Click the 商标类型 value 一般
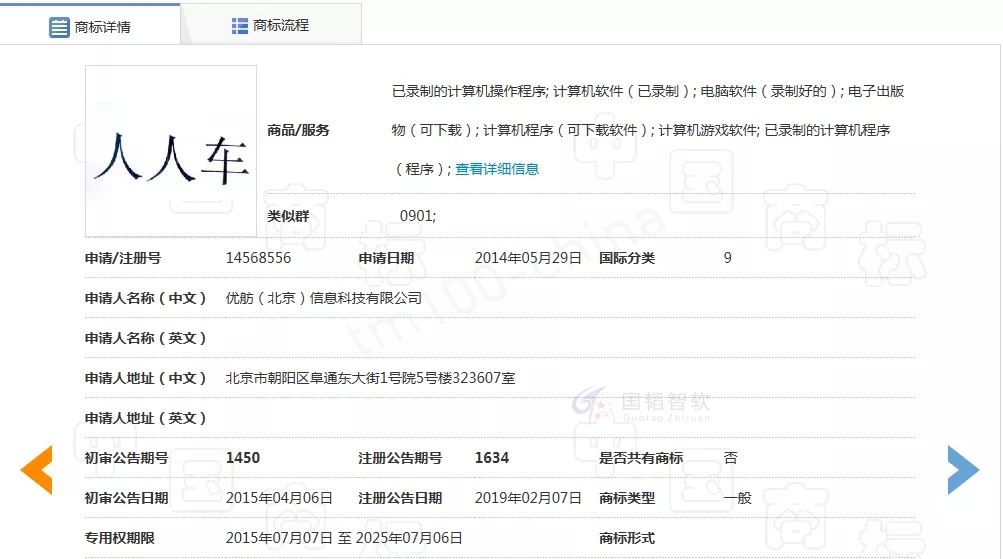Screen dimensions: 1003x559 pos(738,498)
